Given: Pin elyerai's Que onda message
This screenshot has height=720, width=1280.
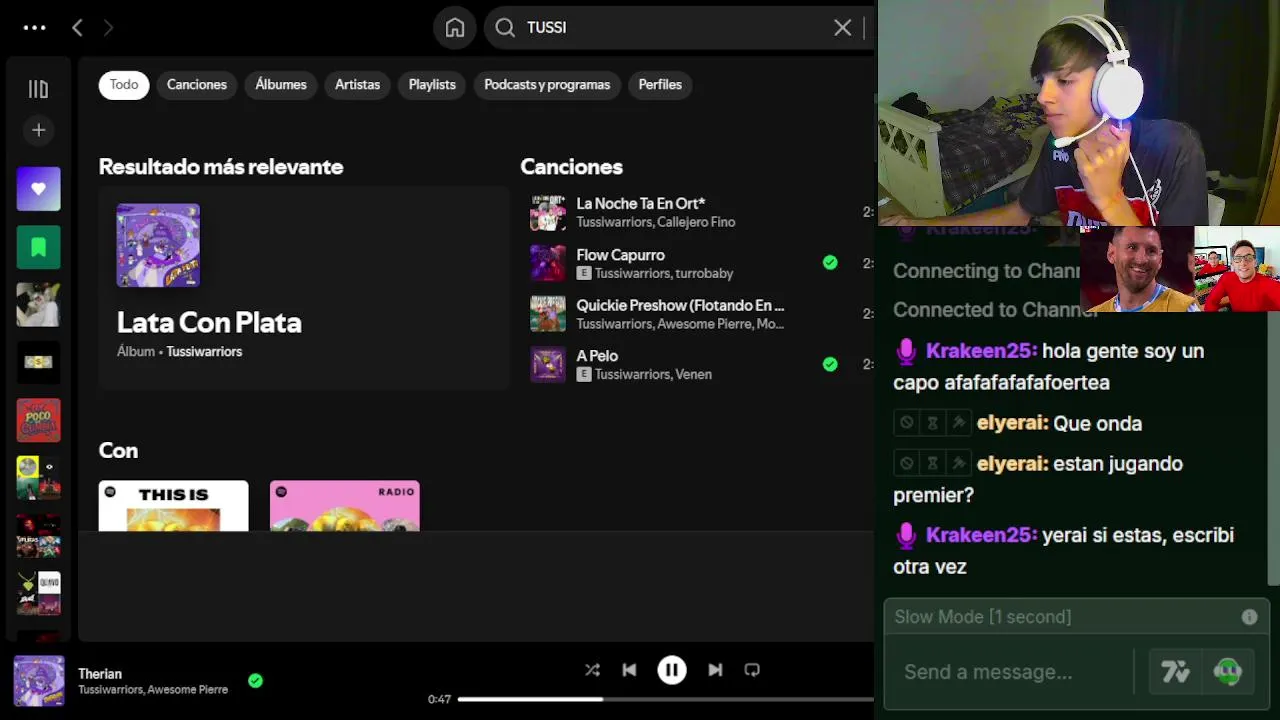Looking at the screenshot, I should (x=958, y=423).
